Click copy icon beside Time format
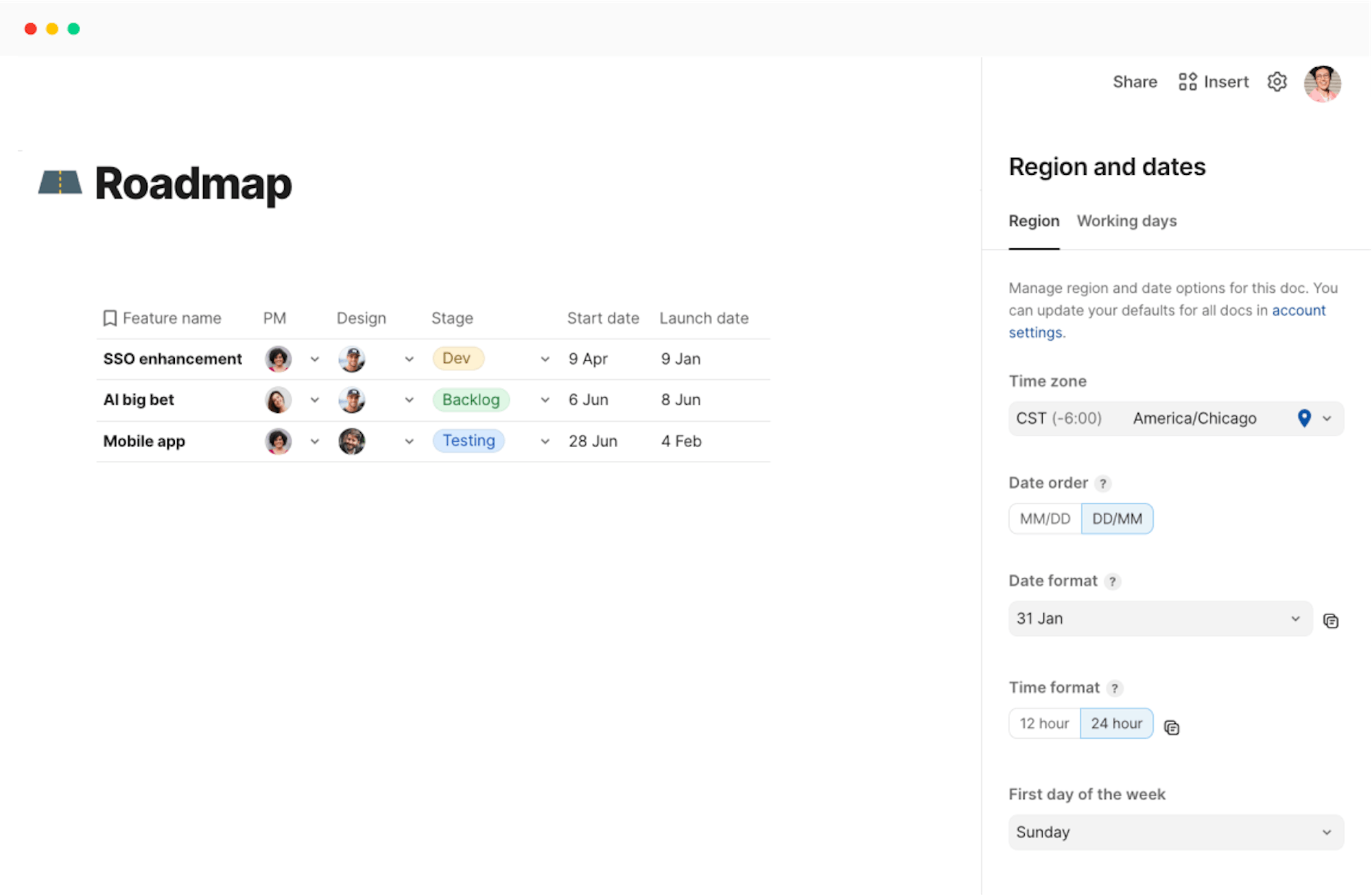 tap(1172, 727)
